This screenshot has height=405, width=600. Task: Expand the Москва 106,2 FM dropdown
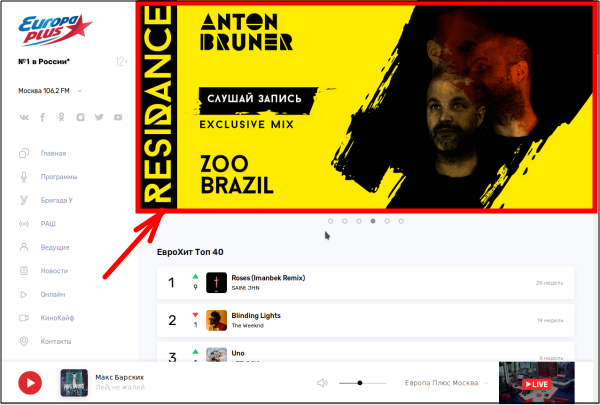50,91
